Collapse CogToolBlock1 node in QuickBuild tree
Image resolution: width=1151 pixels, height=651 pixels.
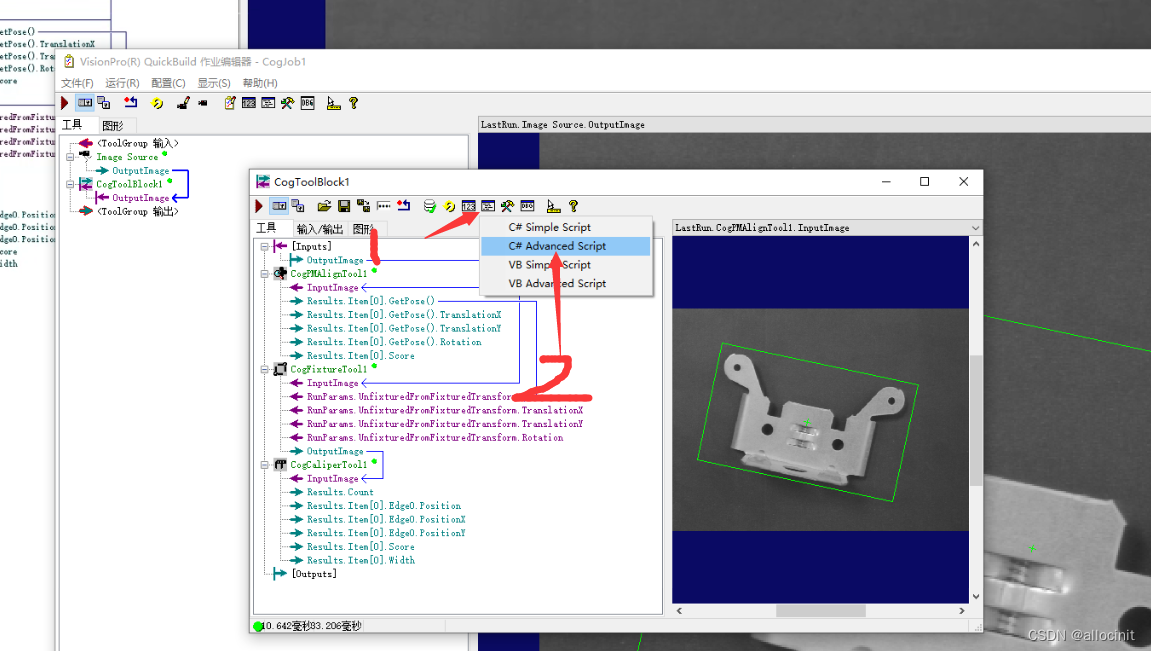pyautogui.click(x=70, y=184)
